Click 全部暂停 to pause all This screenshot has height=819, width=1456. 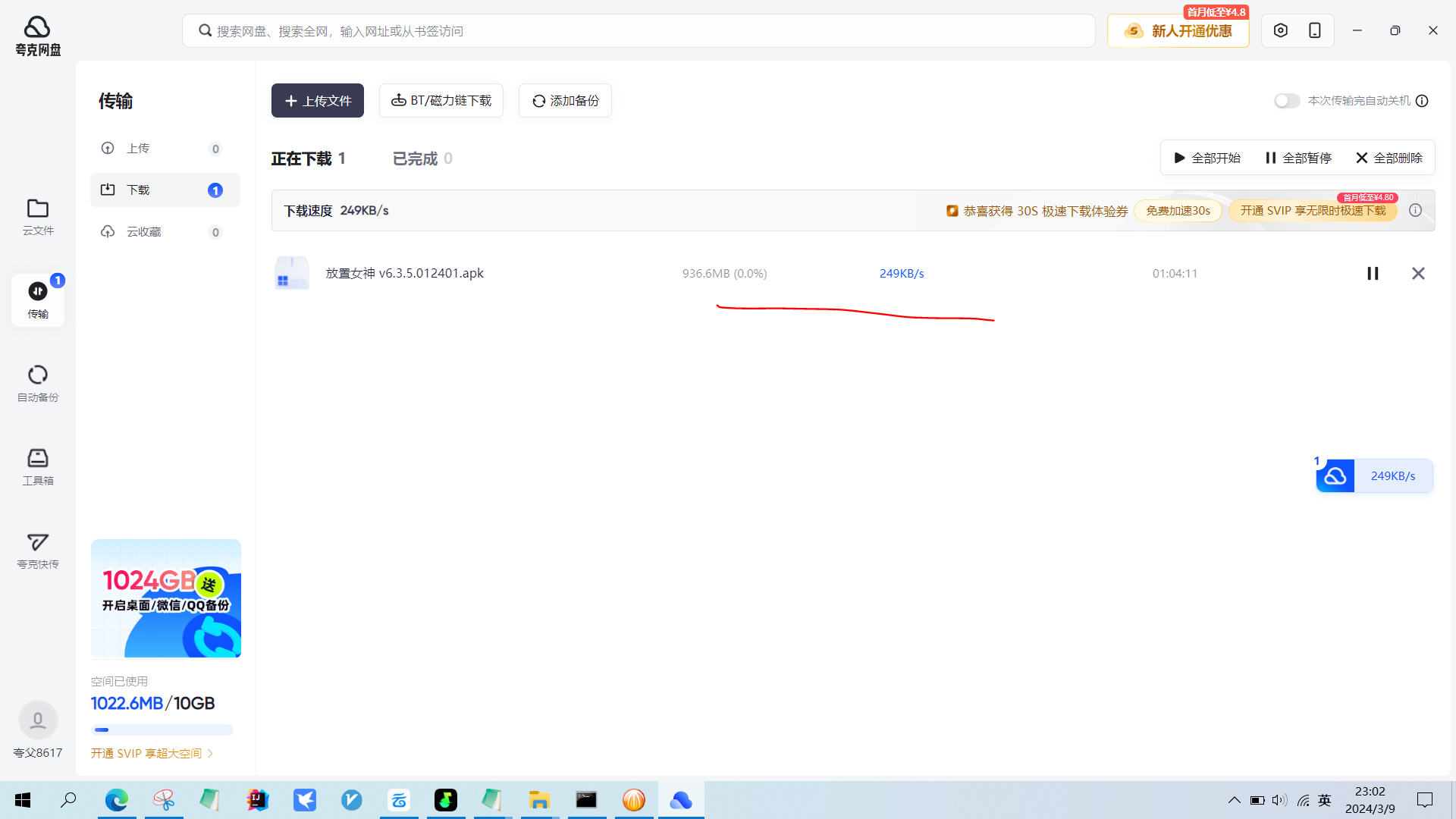[x=1298, y=158]
